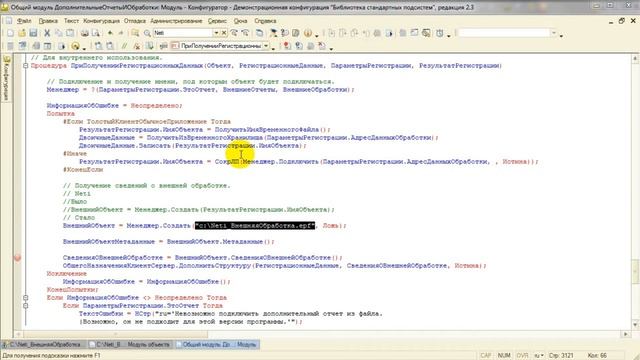Click the // Стало comment line
This screenshot has height=360, width=640.
(x=79, y=218)
